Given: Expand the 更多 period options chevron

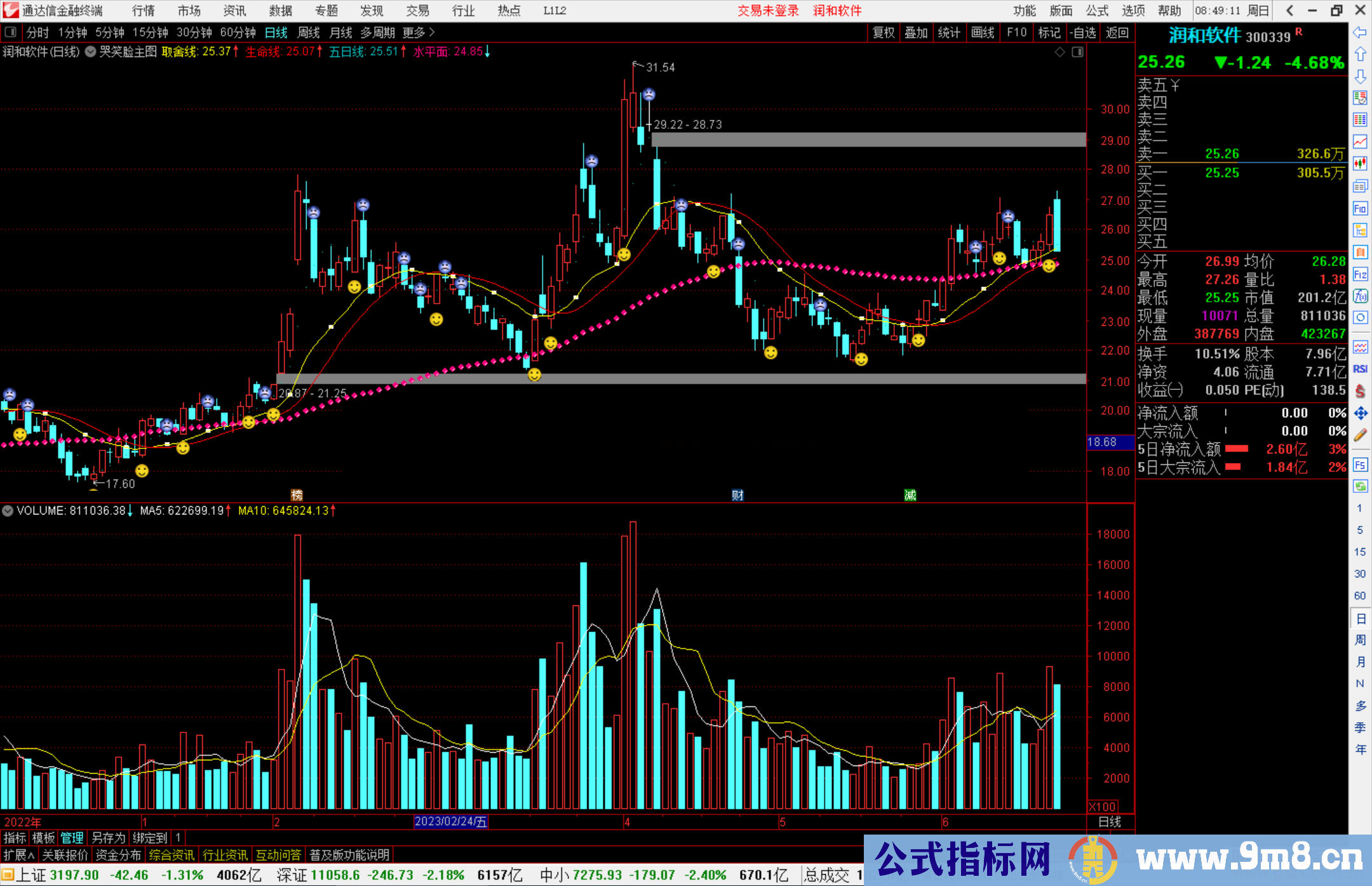Looking at the screenshot, I should pyautogui.click(x=432, y=32).
